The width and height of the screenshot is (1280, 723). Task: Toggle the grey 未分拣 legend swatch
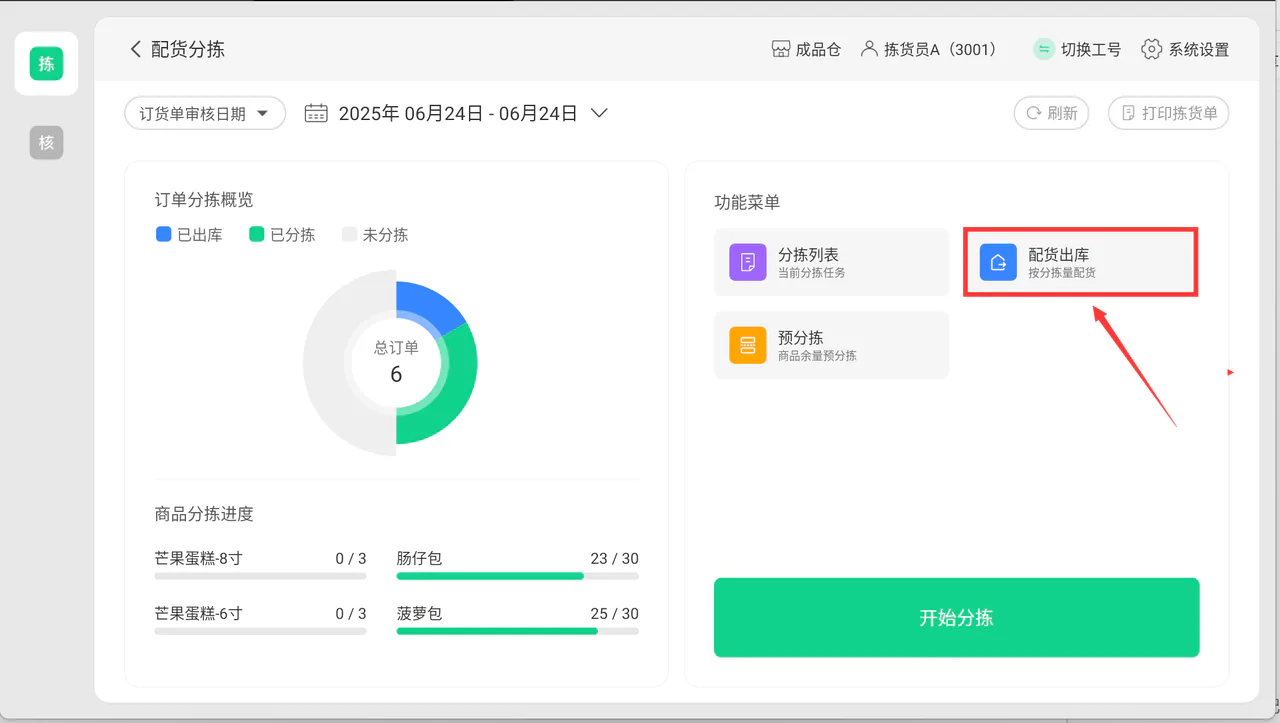(x=350, y=234)
